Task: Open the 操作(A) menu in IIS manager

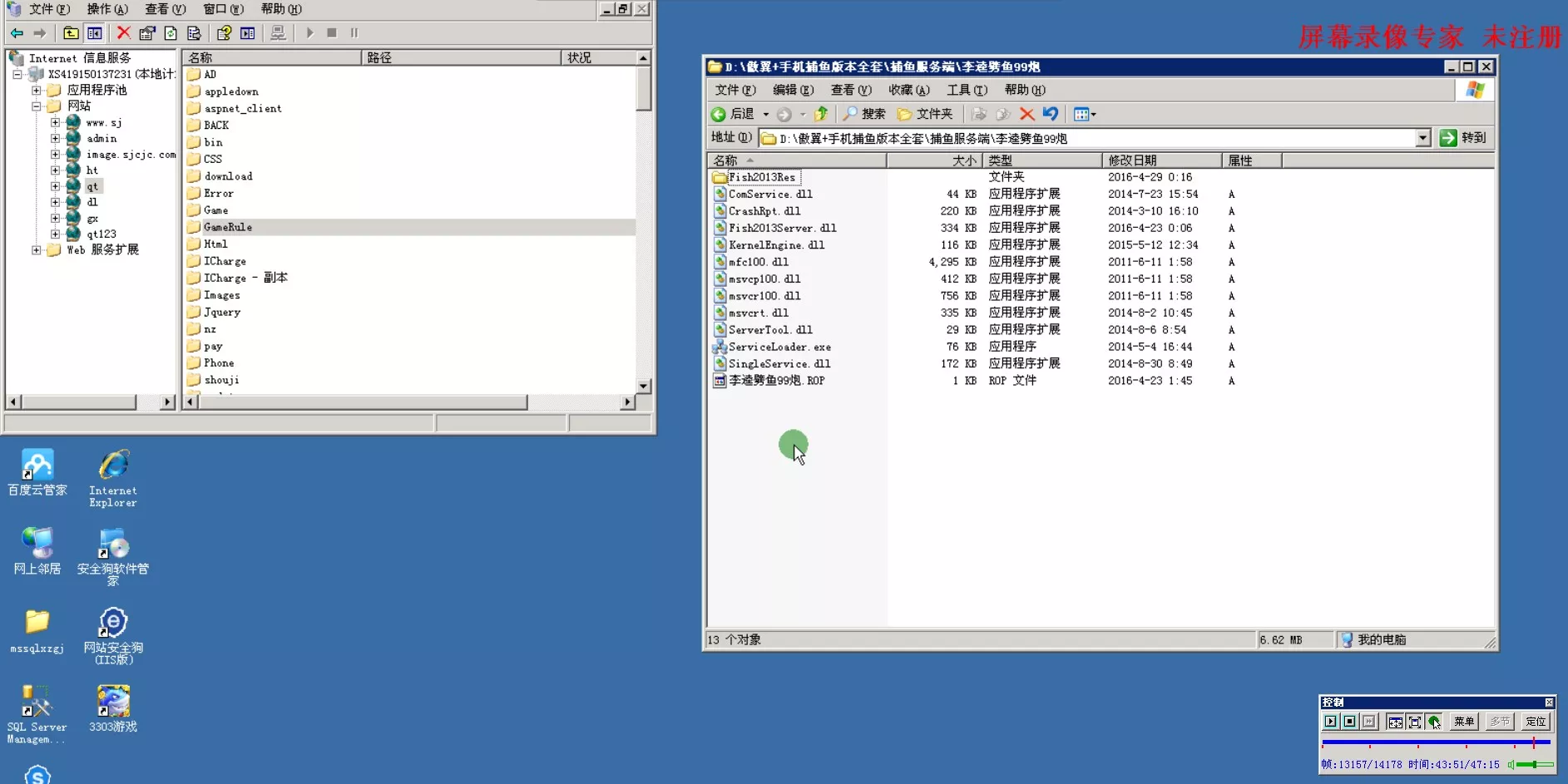Action: pyautogui.click(x=107, y=9)
